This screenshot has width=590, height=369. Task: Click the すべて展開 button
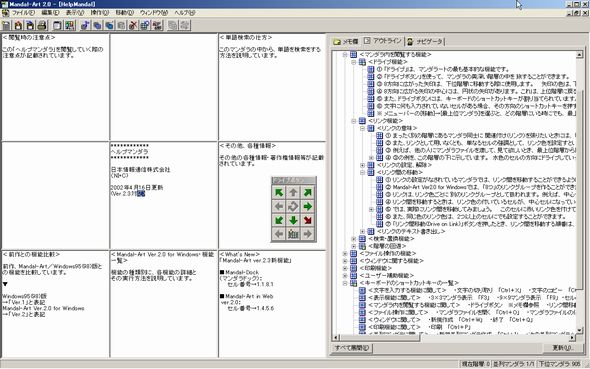(x=352, y=348)
